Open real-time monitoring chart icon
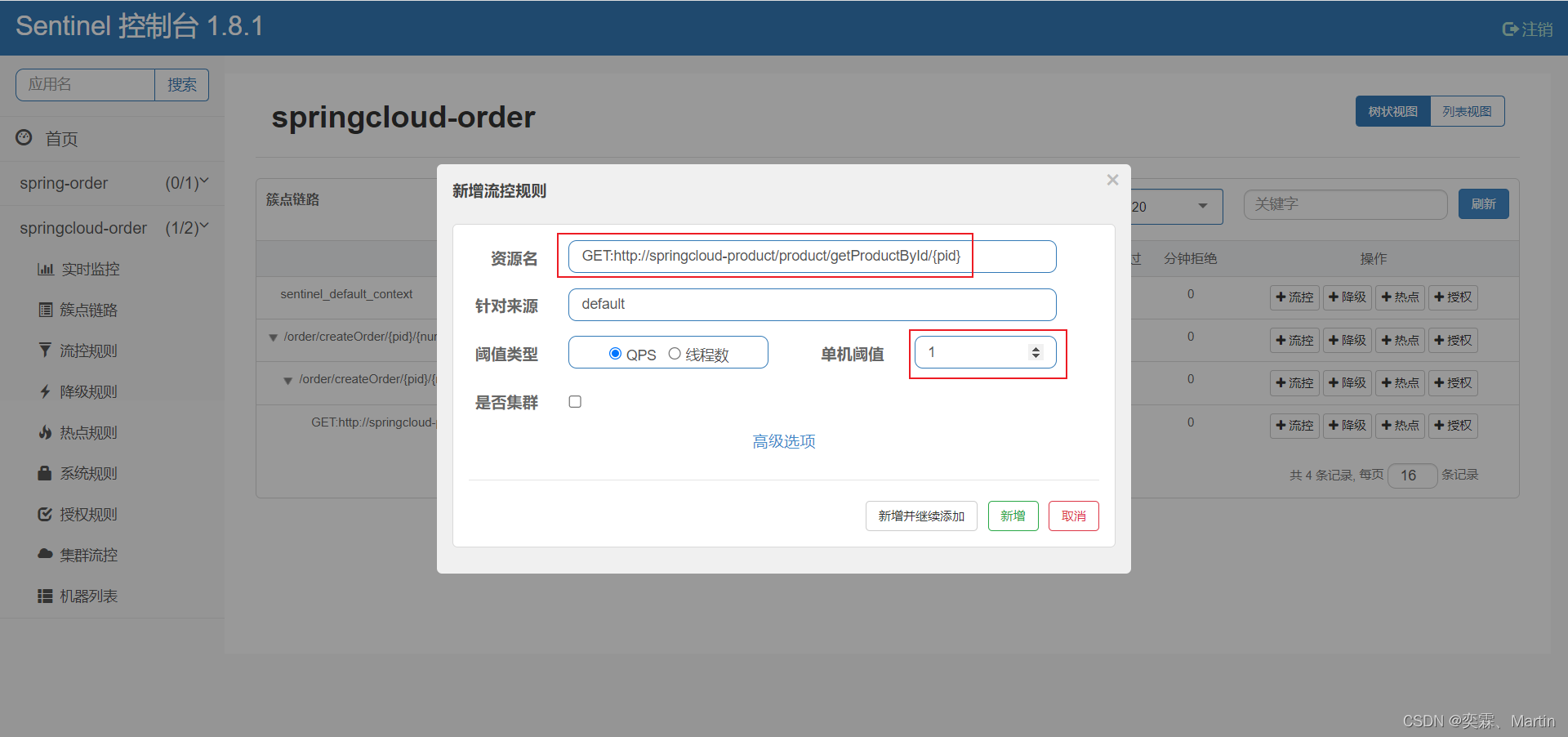1568x737 pixels. (x=45, y=270)
